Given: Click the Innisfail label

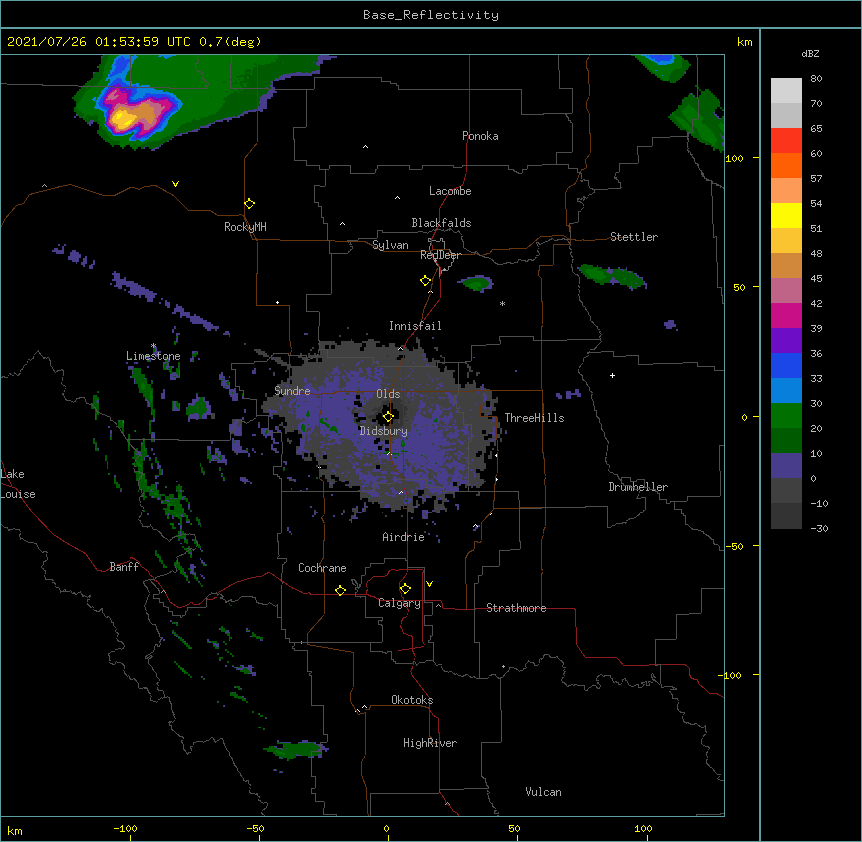Looking at the screenshot, I should click(415, 326).
